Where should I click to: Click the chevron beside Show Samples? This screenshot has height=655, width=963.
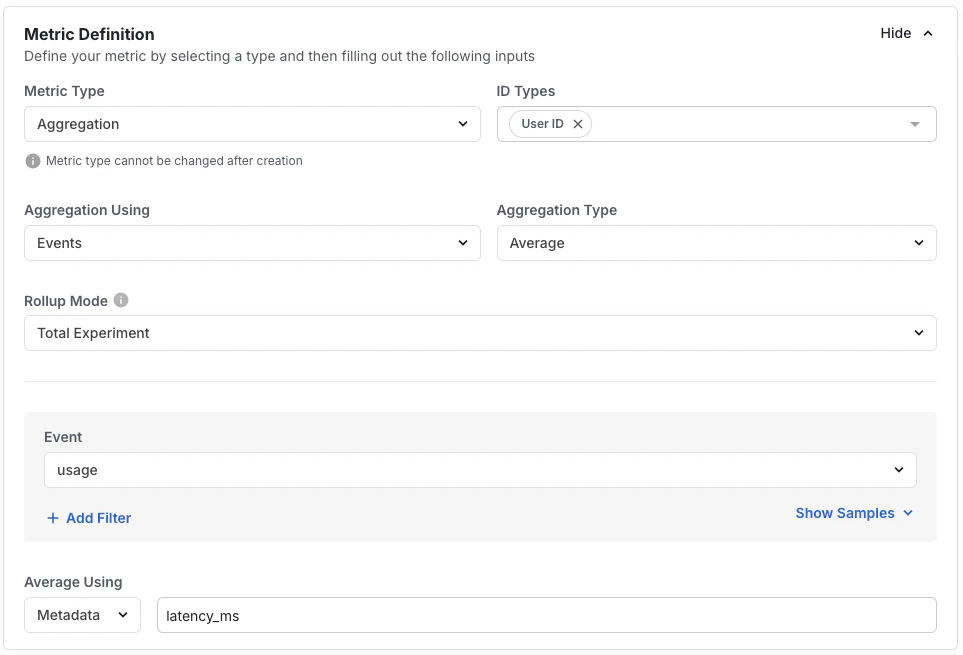tap(909, 513)
